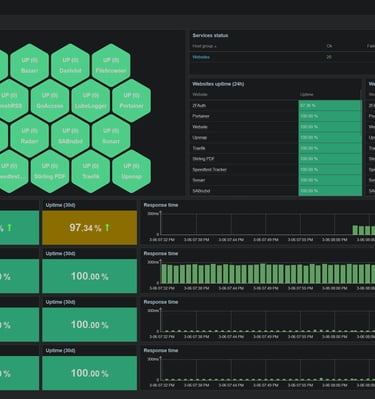
Task: Open the GoAccess hexagon tile
Action: click(50, 101)
